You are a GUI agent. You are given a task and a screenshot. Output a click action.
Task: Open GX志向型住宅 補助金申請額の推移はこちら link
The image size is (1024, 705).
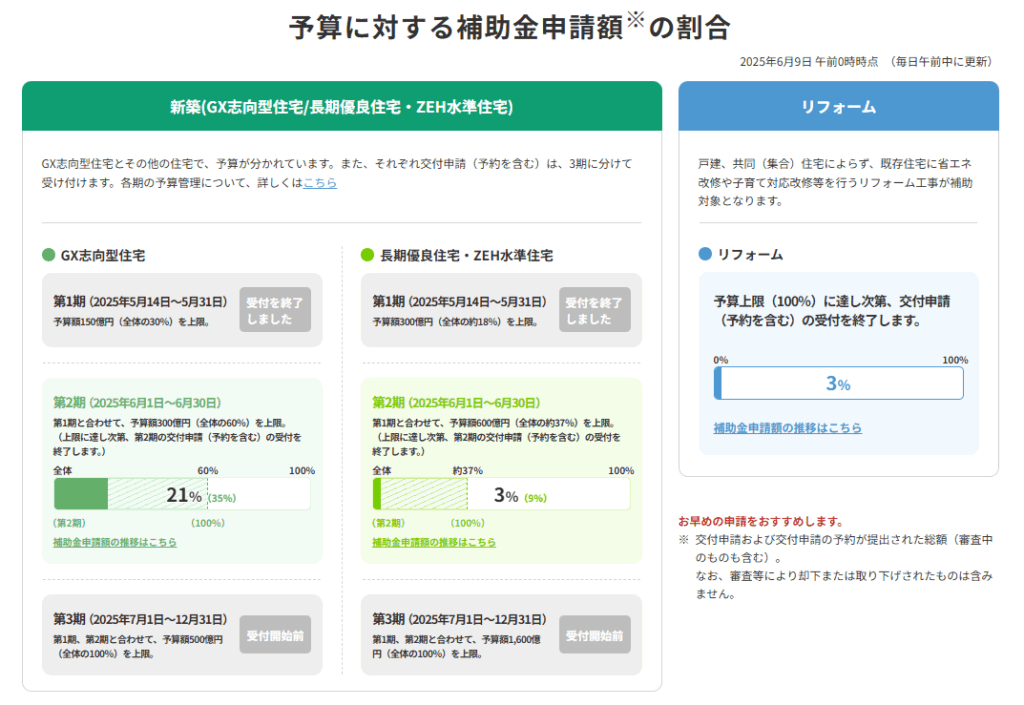(x=114, y=542)
